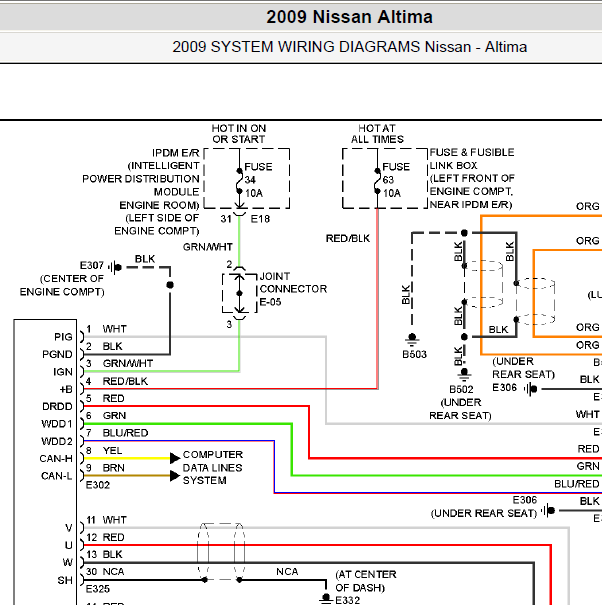Click the E307 ground symbol
The width and height of the screenshot is (602, 605).
click(x=115, y=267)
